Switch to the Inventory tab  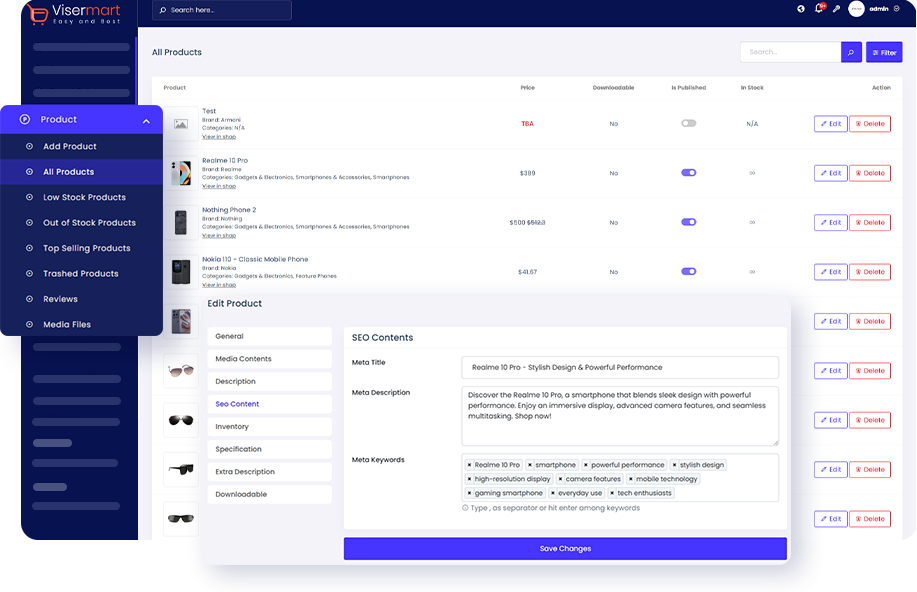pyautogui.click(x=269, y=427)
